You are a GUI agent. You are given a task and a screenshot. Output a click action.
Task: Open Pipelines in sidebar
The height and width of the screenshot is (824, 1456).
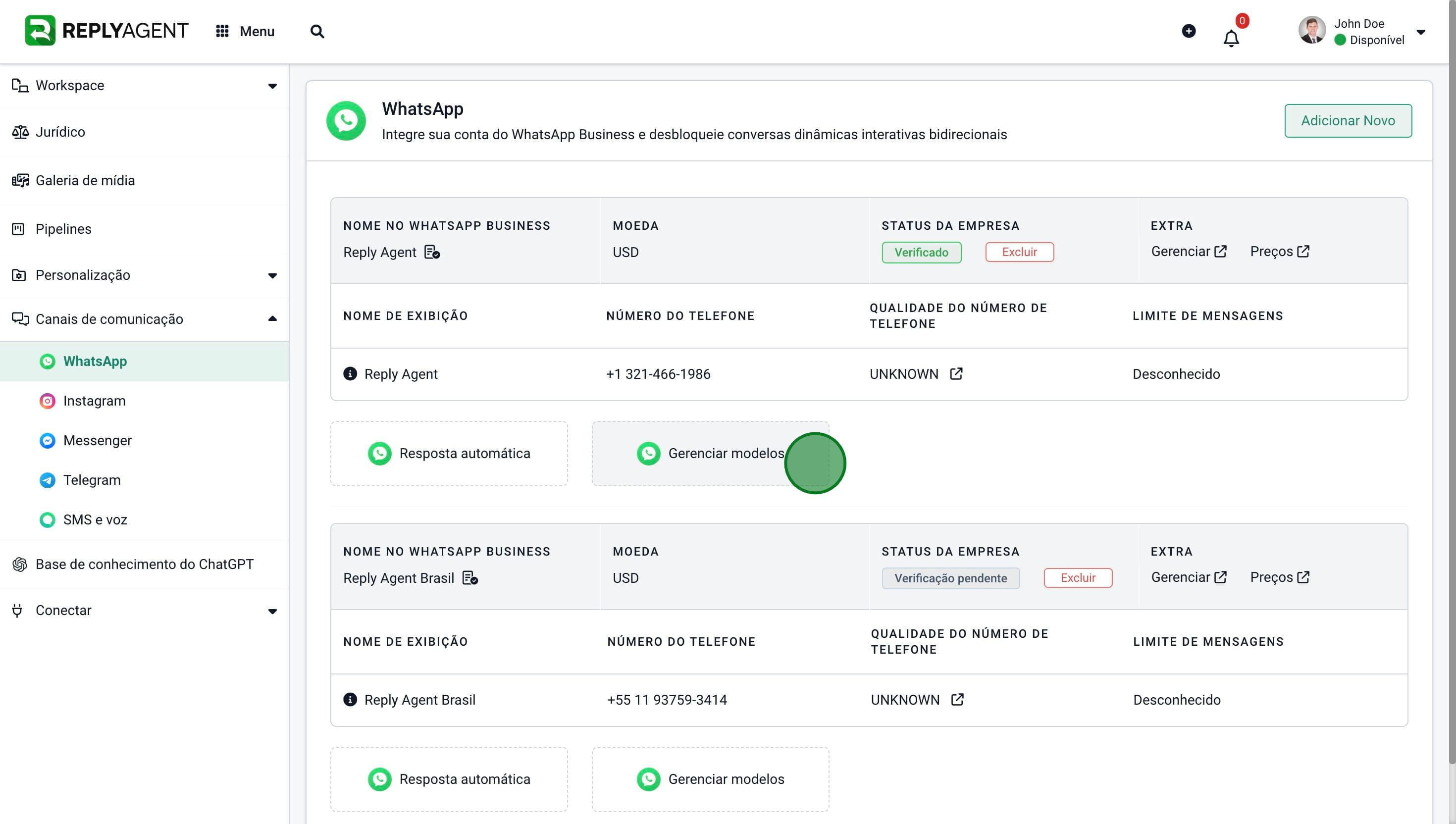63,229
